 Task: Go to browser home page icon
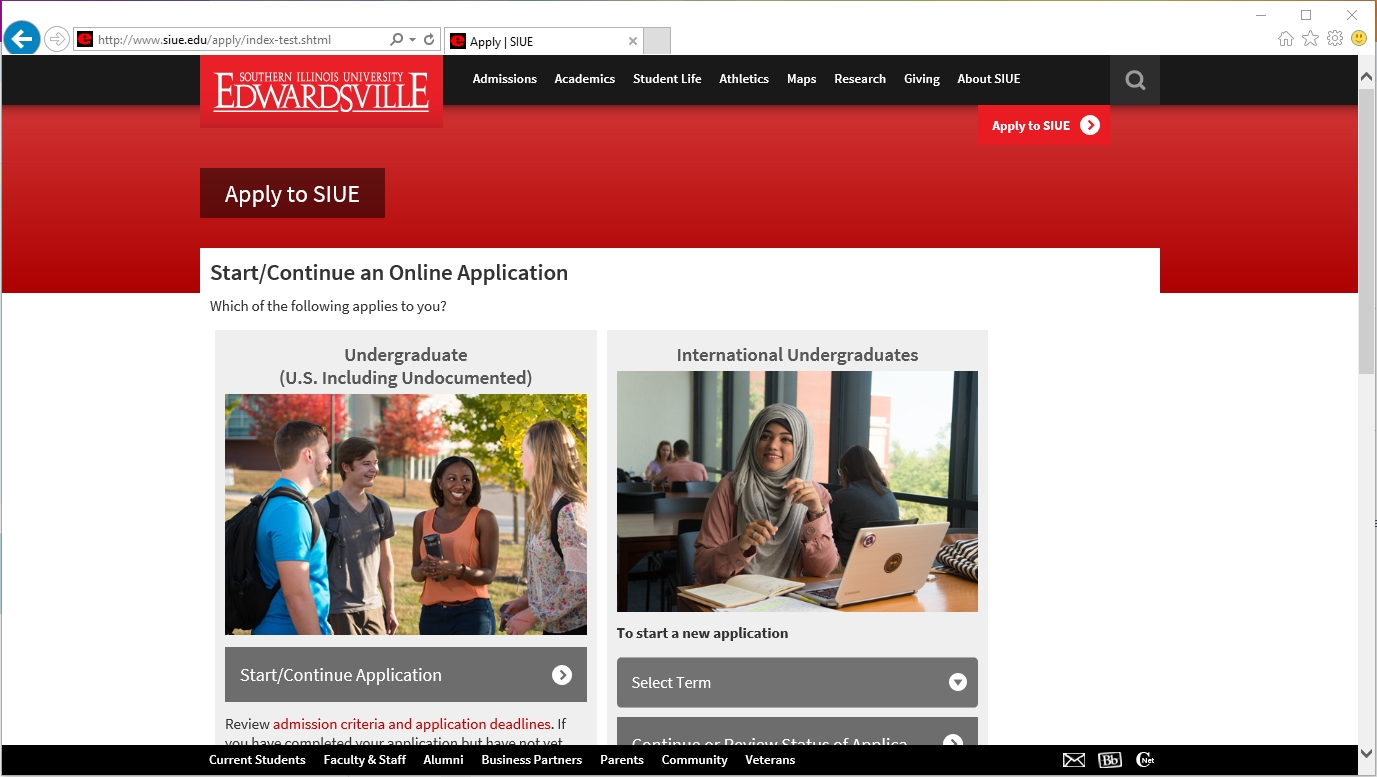pos(1286,39)
